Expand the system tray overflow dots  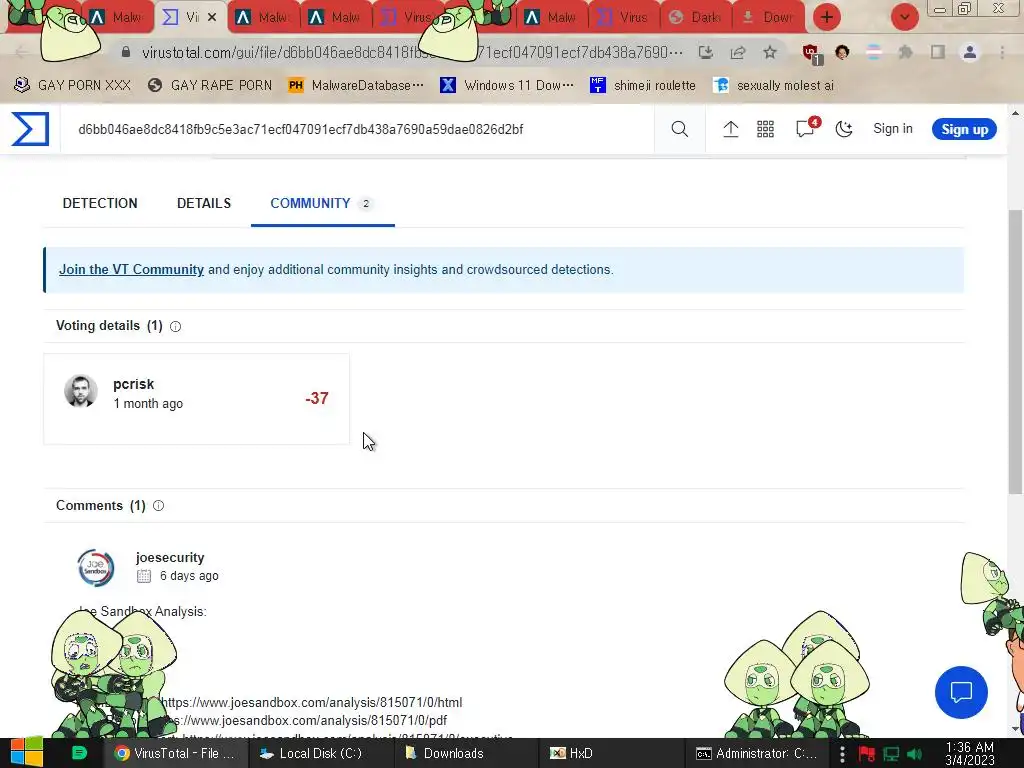pos(842,754)
